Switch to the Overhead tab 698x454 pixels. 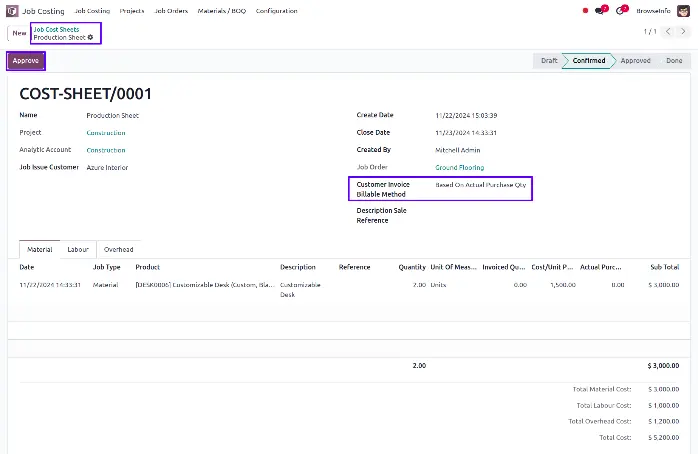(x=119, y=249)
